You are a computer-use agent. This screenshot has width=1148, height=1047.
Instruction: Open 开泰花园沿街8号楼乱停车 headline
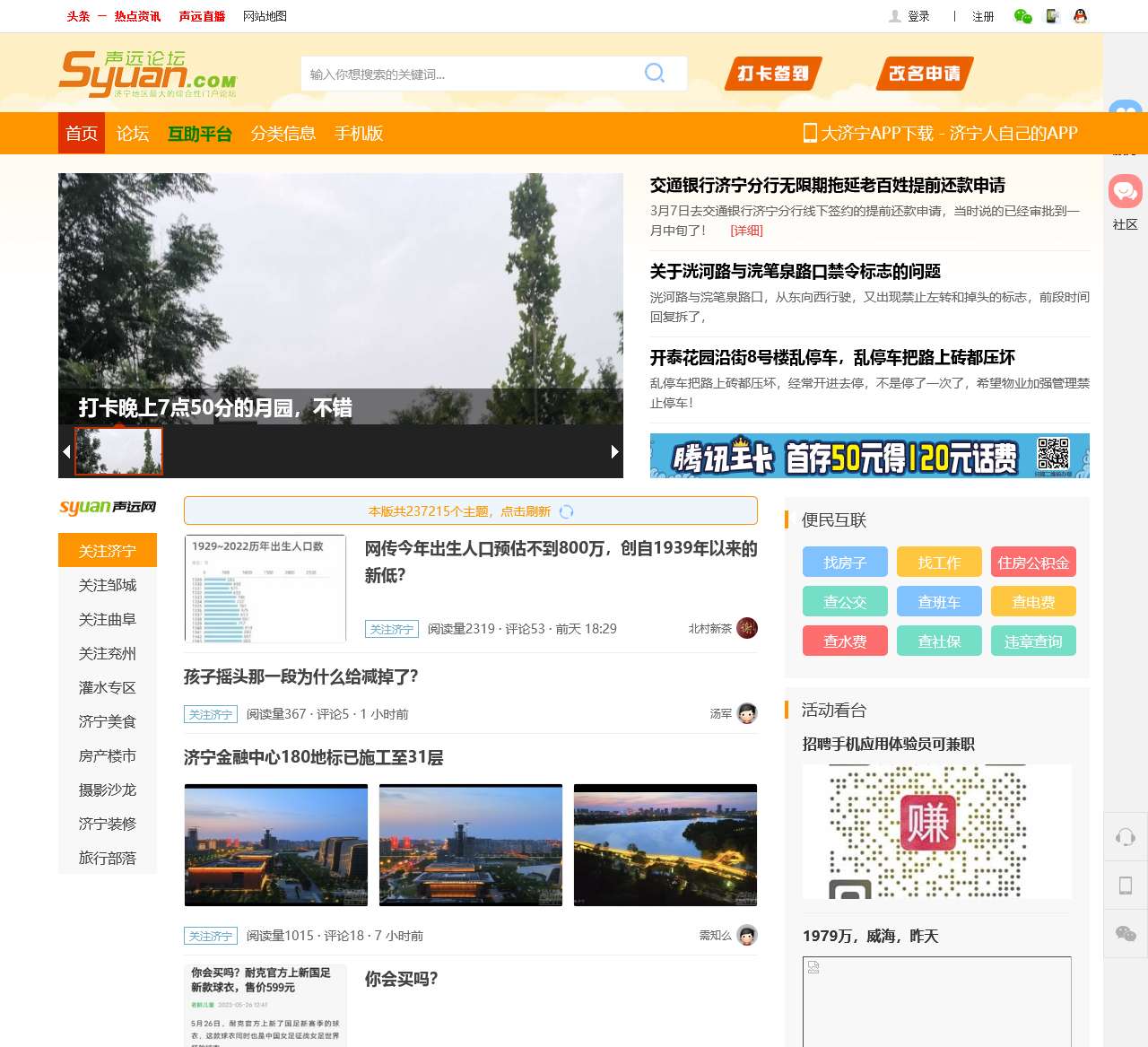click(x=832, y=357)
